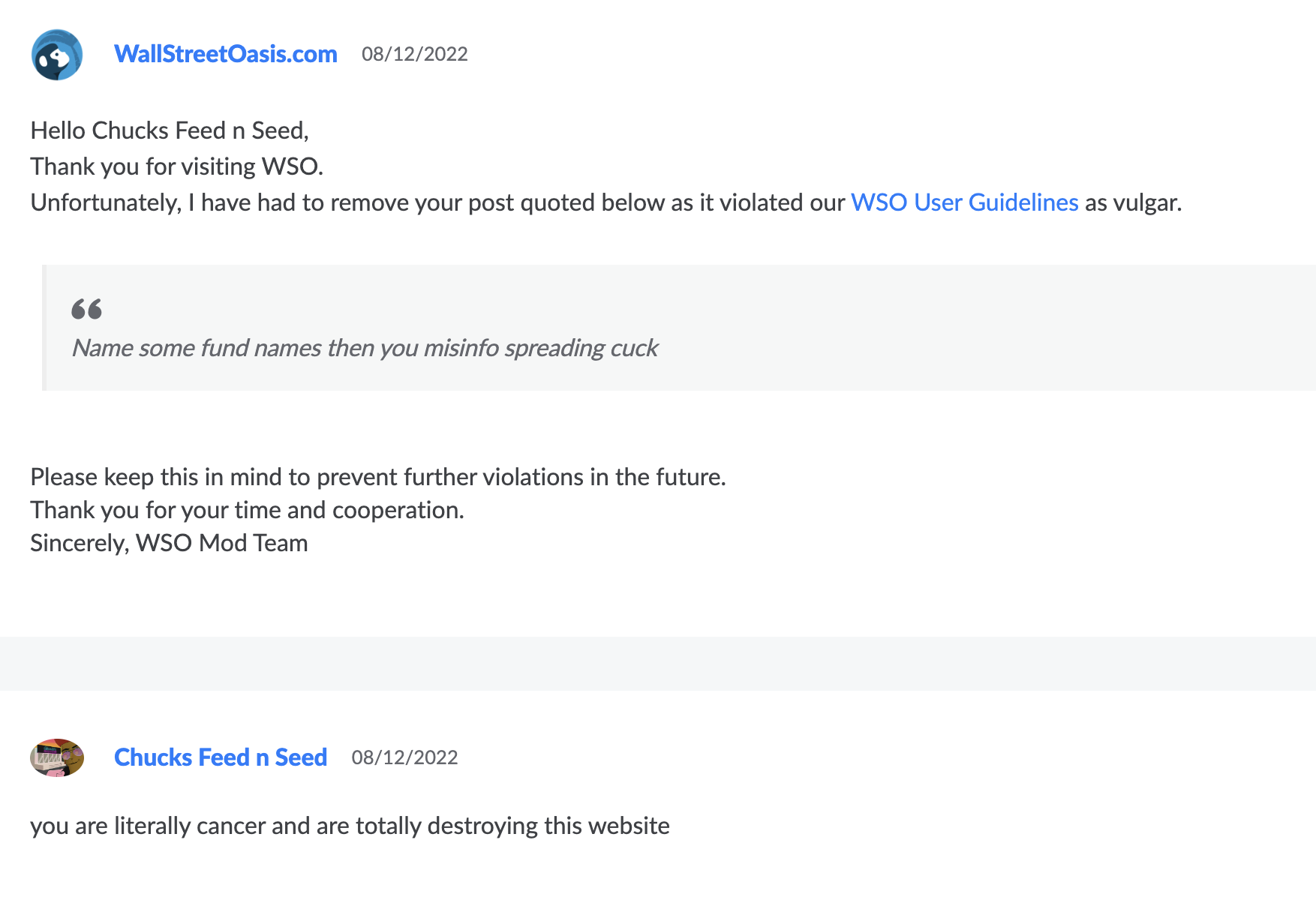Open the WSO User Guidelines link
The width and height of the screenshot is (1316, 924).
coord(964,202)
